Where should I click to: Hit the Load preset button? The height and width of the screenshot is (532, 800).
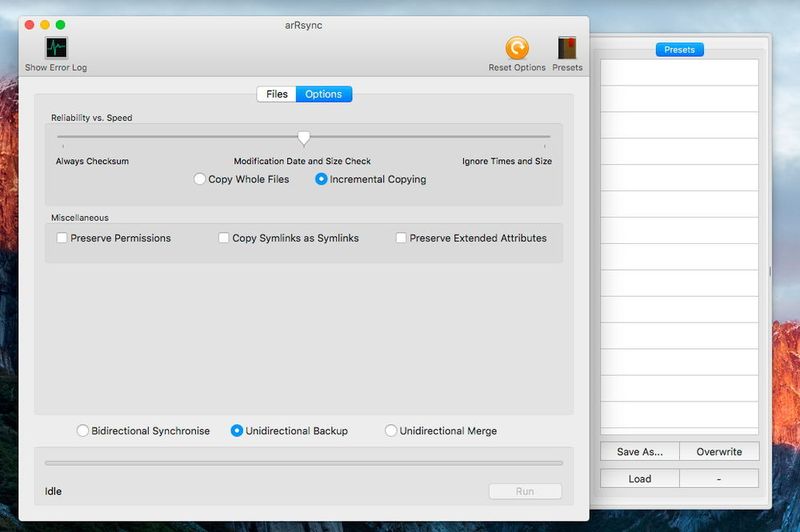640,479
